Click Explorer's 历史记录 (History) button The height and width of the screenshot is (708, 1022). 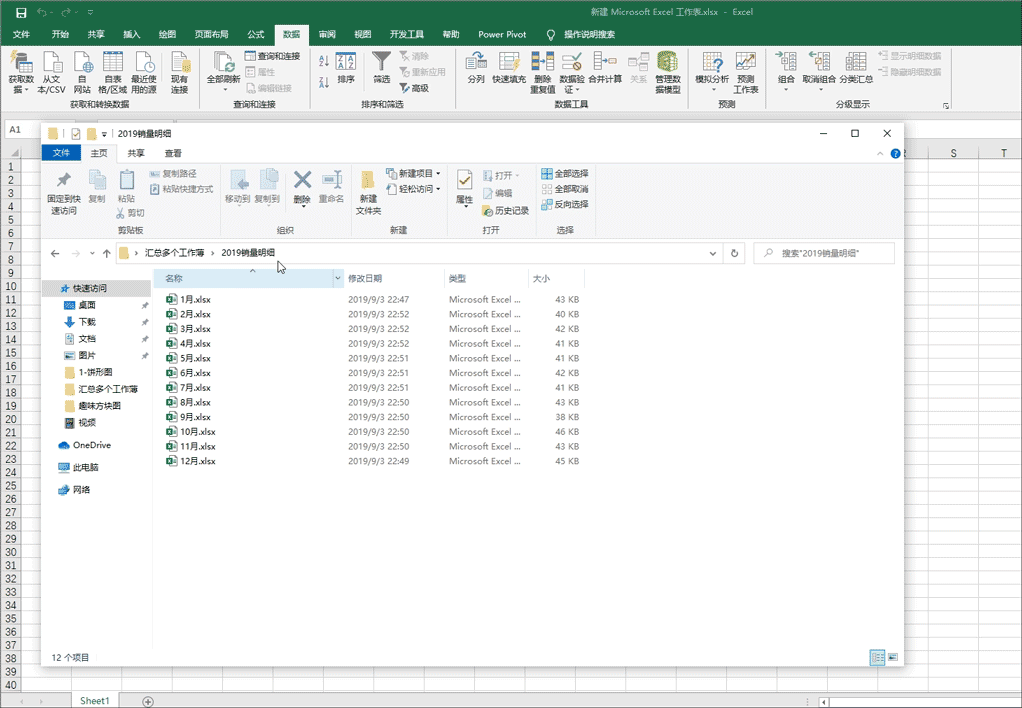[x=505, y=211]
